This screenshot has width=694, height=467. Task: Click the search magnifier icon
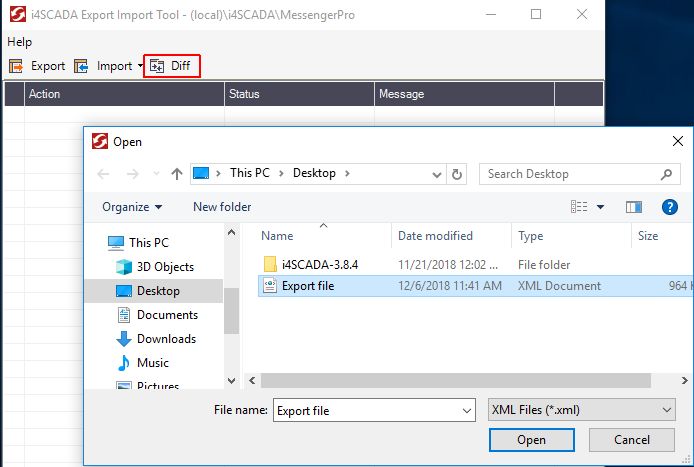coord(666,174)
